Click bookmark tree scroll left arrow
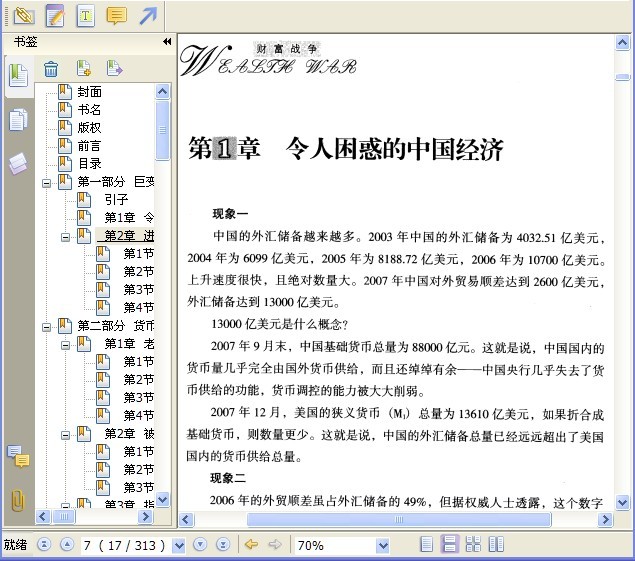The image size is (635, 561). pos(43,516)
